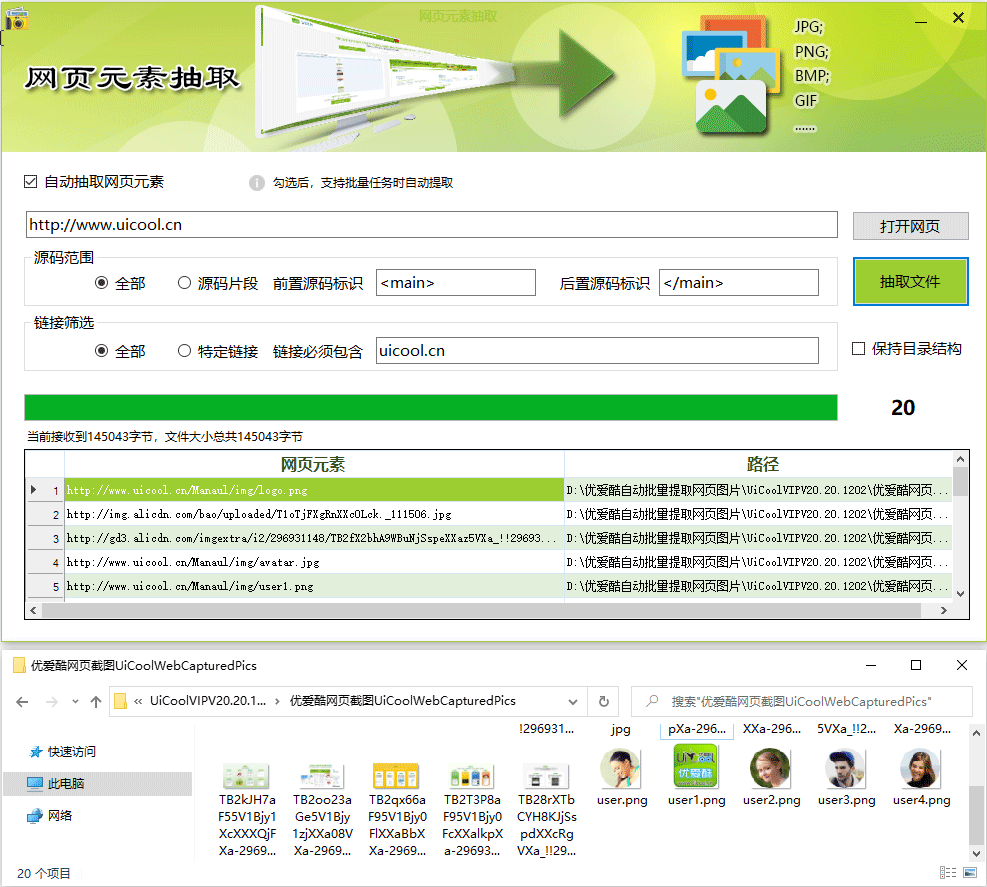This screenshot has height=887, width=987.
Task: Select row 2 T1oTjFXgRnXXc0Lck URL
Action: coord(313,514)
